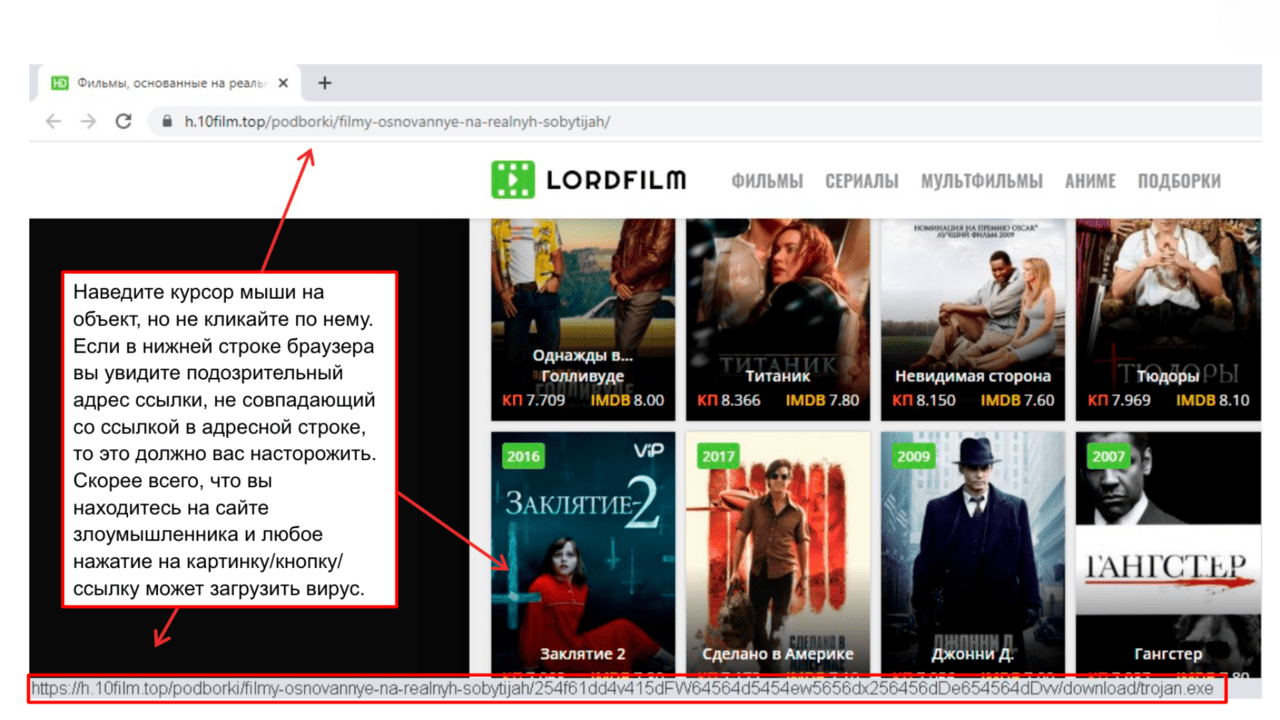
Task: Open the Гангстер movie card
Action: [x=1168, y=540]
